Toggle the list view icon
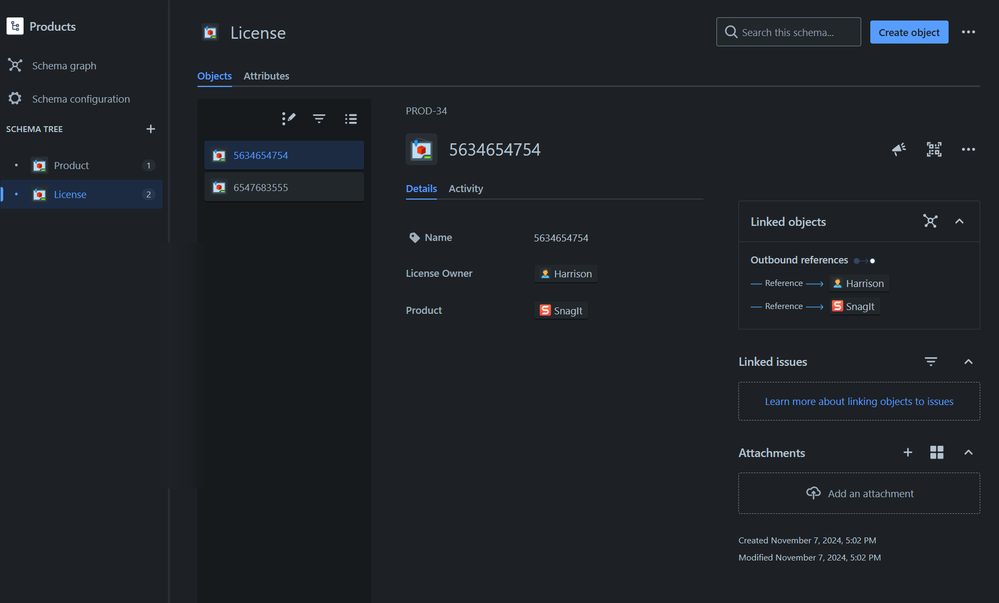 pyautogui.click(x=350, y=119)
